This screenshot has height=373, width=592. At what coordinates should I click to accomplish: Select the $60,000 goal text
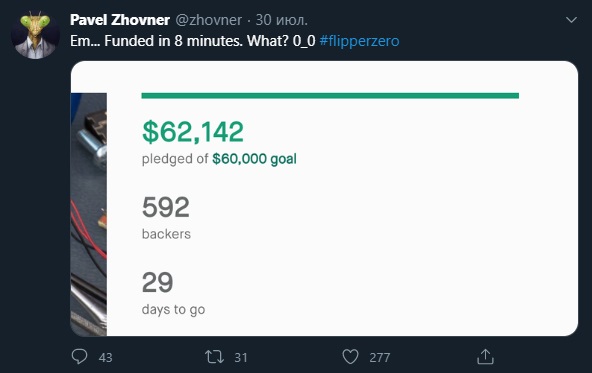[254, 159]
